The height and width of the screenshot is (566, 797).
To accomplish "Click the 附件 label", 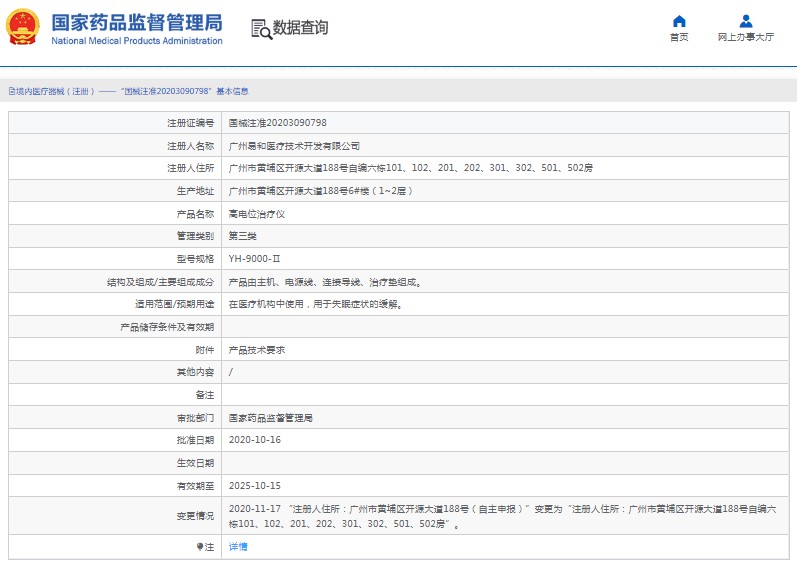I will tap(205, 350).
